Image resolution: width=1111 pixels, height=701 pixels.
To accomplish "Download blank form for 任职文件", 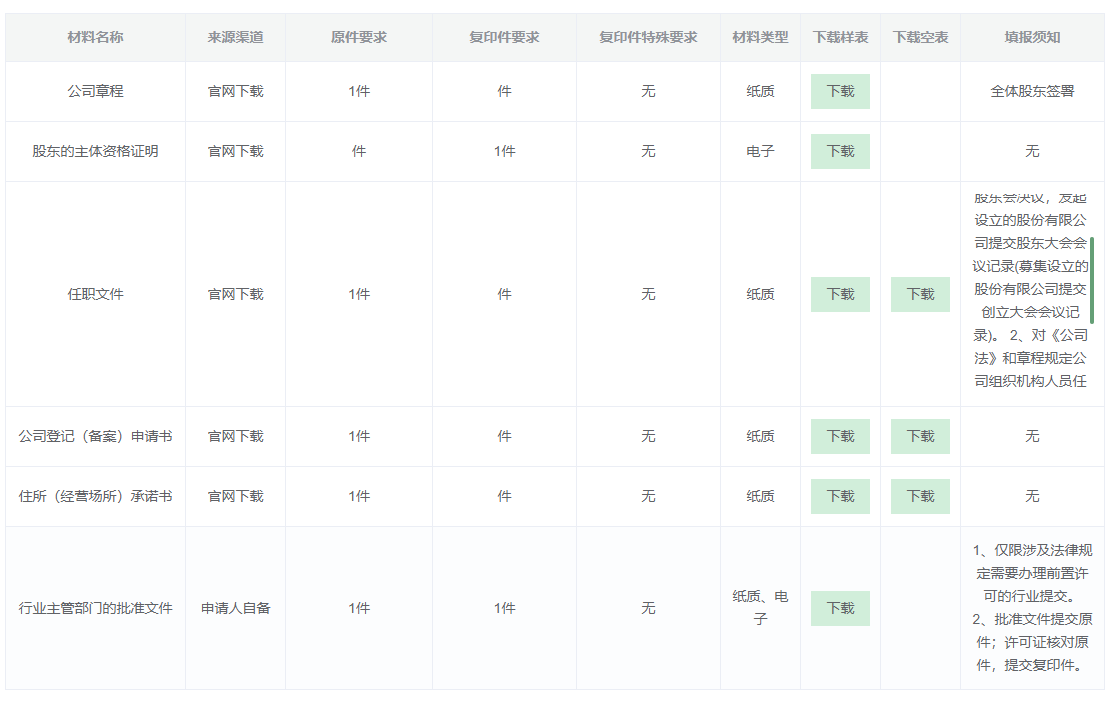I will 920,294.
